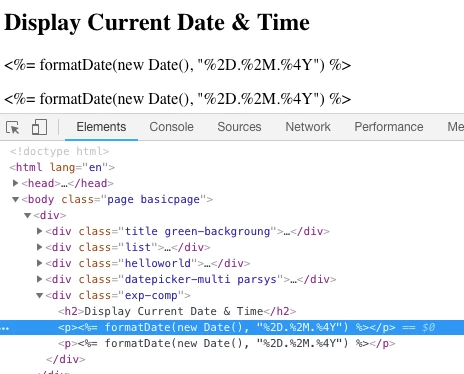Image resolution: width=464 pixels, height=374 pixels.
Task: Select the html lang="en" node
Action: 62,167
